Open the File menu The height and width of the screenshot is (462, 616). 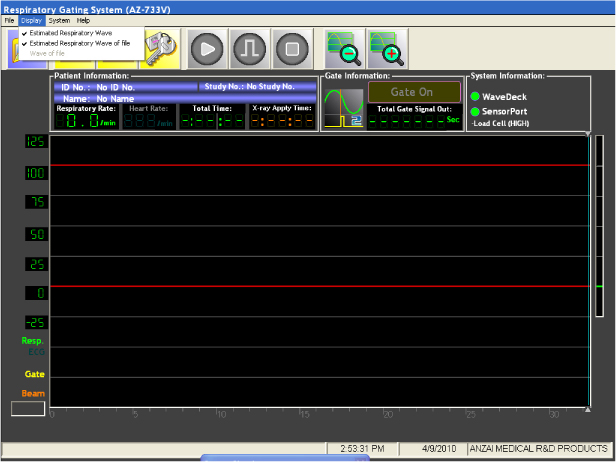coord(9,20)
